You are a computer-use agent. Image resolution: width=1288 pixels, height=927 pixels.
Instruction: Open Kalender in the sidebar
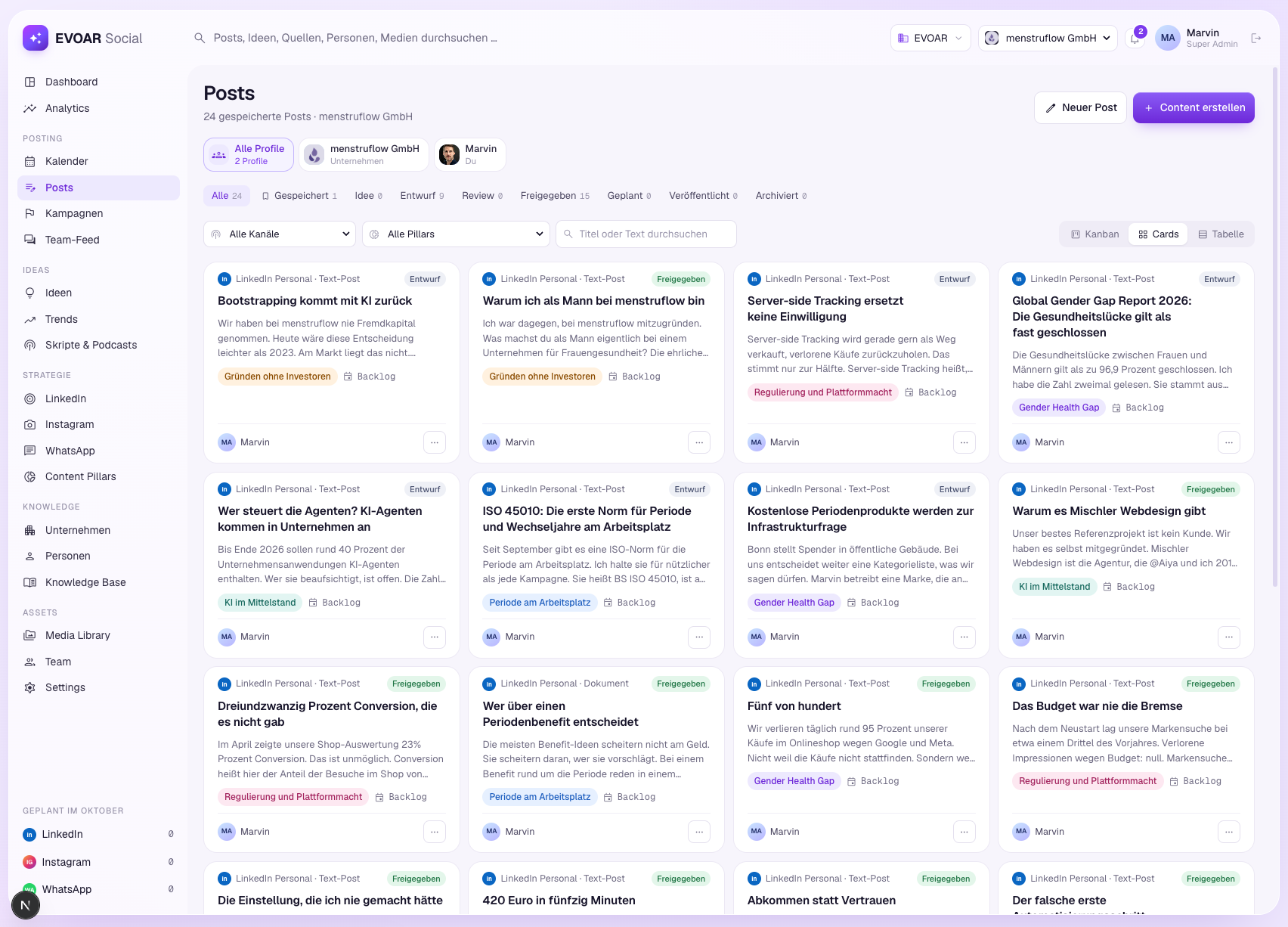point(98,161)
